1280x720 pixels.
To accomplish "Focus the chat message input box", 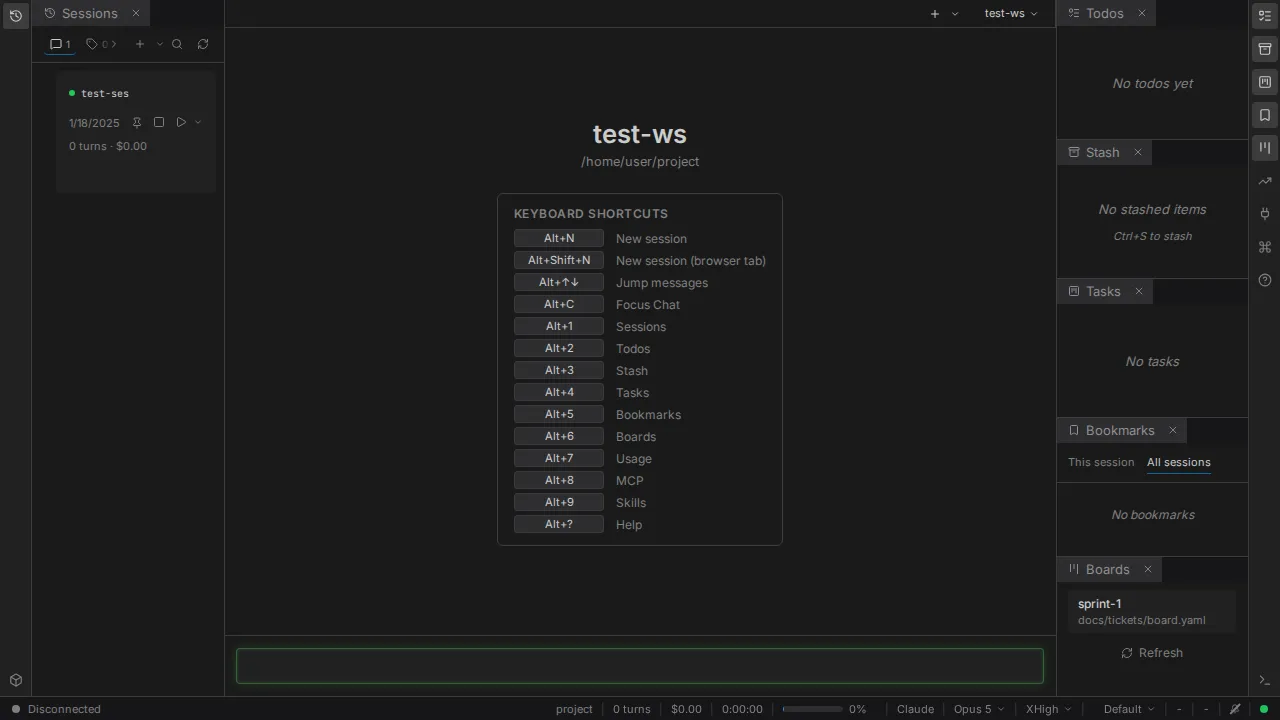I will pos(640,666).
